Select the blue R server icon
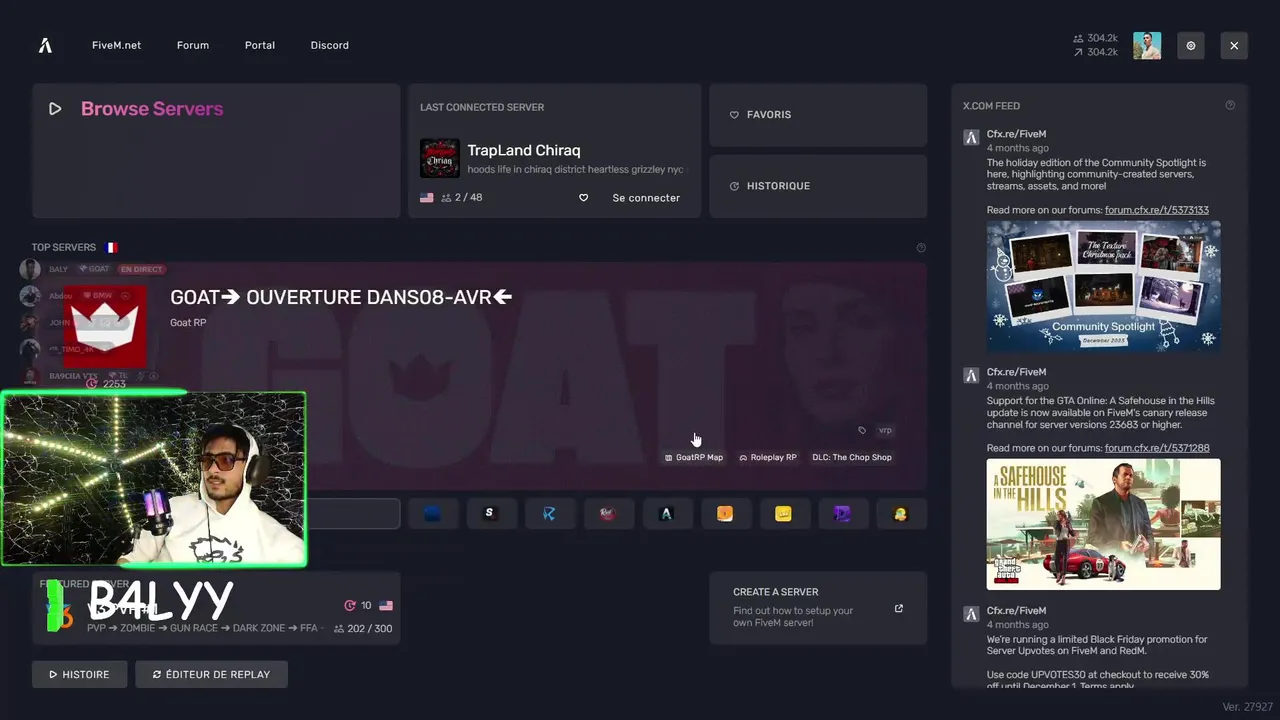 click(549, 513)
